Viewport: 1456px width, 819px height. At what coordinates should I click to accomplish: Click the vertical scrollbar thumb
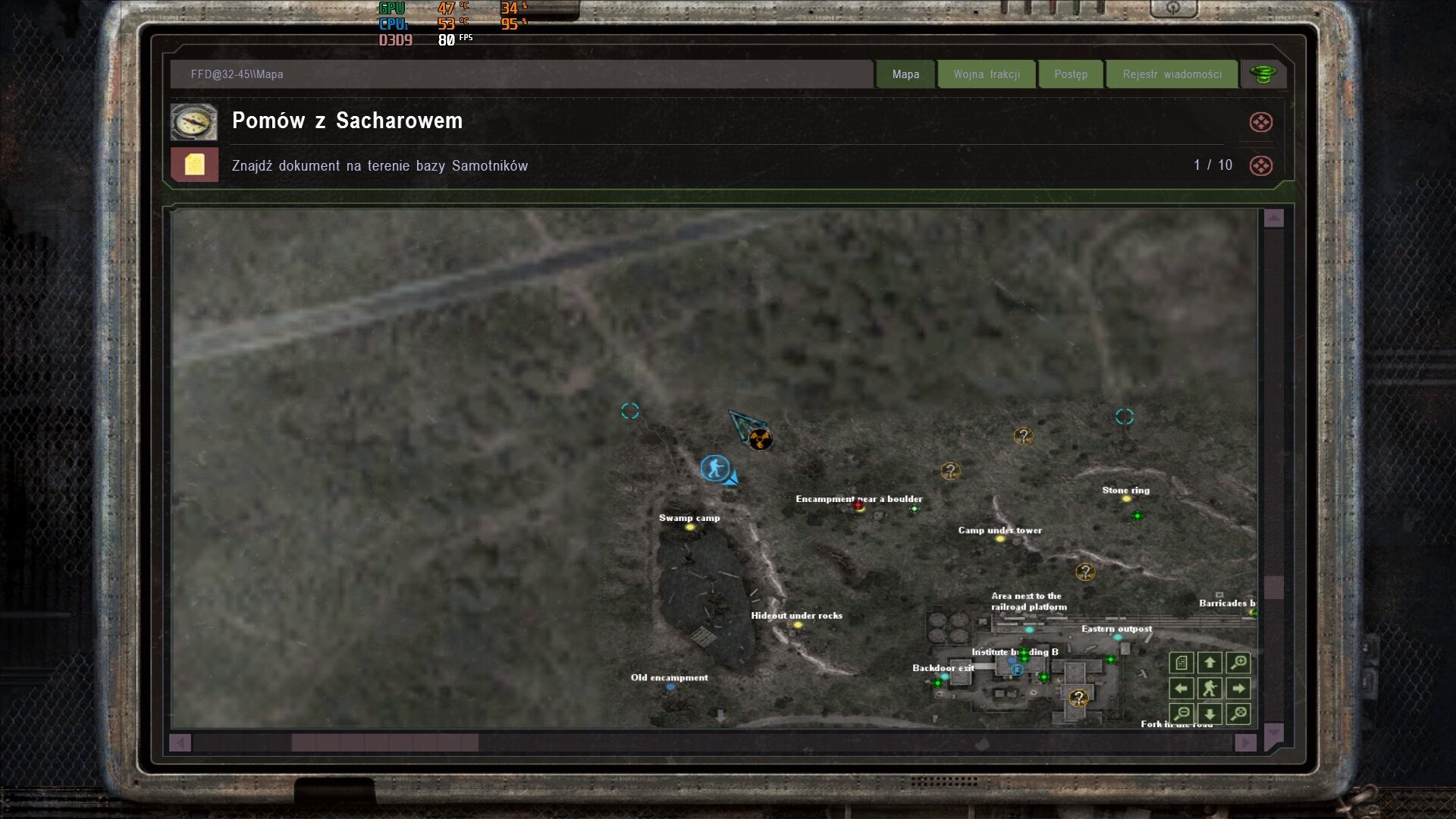point(1273,587)
